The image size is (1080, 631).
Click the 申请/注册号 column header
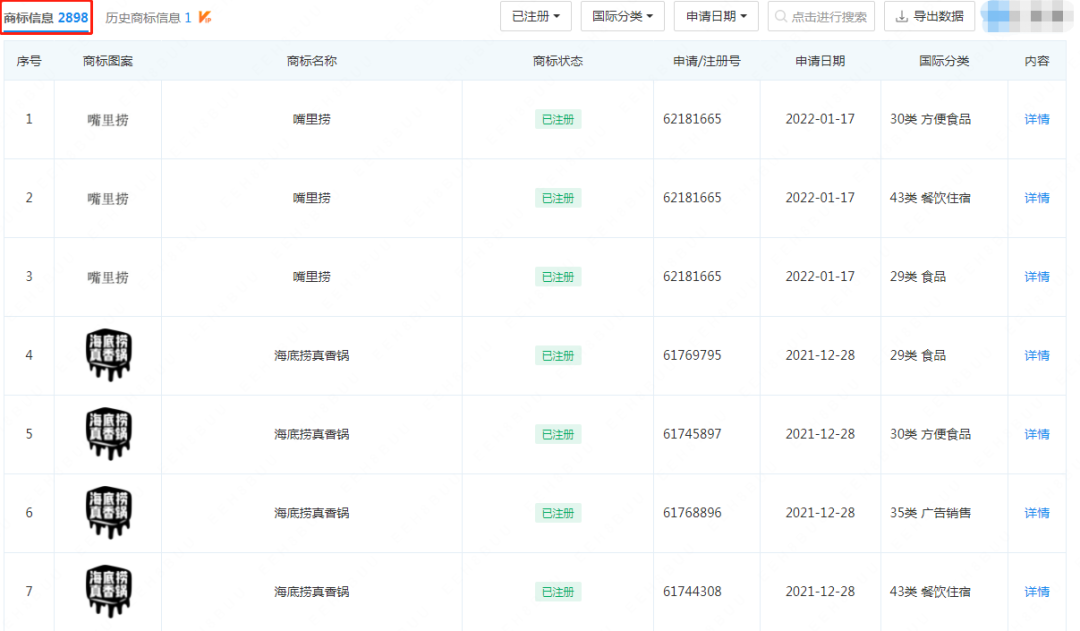pos(707,61)
